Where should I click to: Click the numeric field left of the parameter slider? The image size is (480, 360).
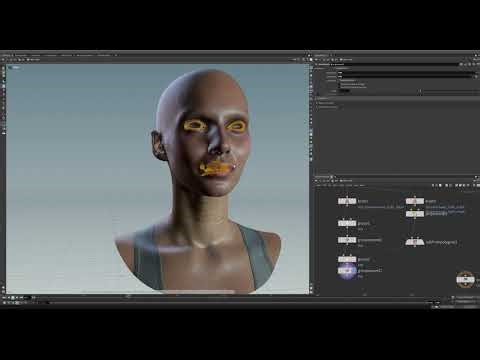(344, 91)
